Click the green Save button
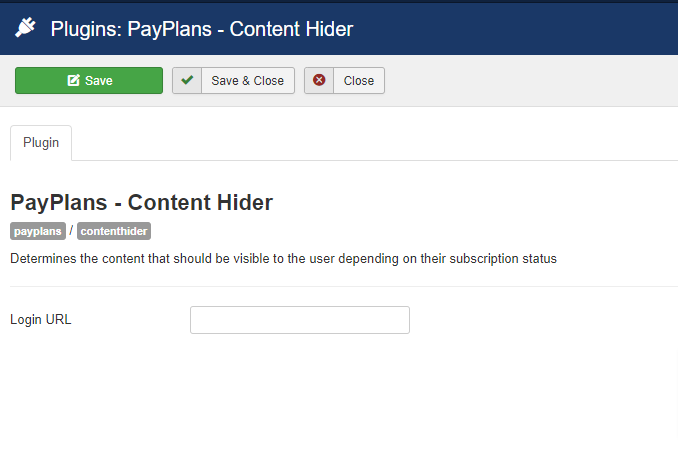This screenshot has width=678, height=457. pyautogui.click(x=89, y=80)
